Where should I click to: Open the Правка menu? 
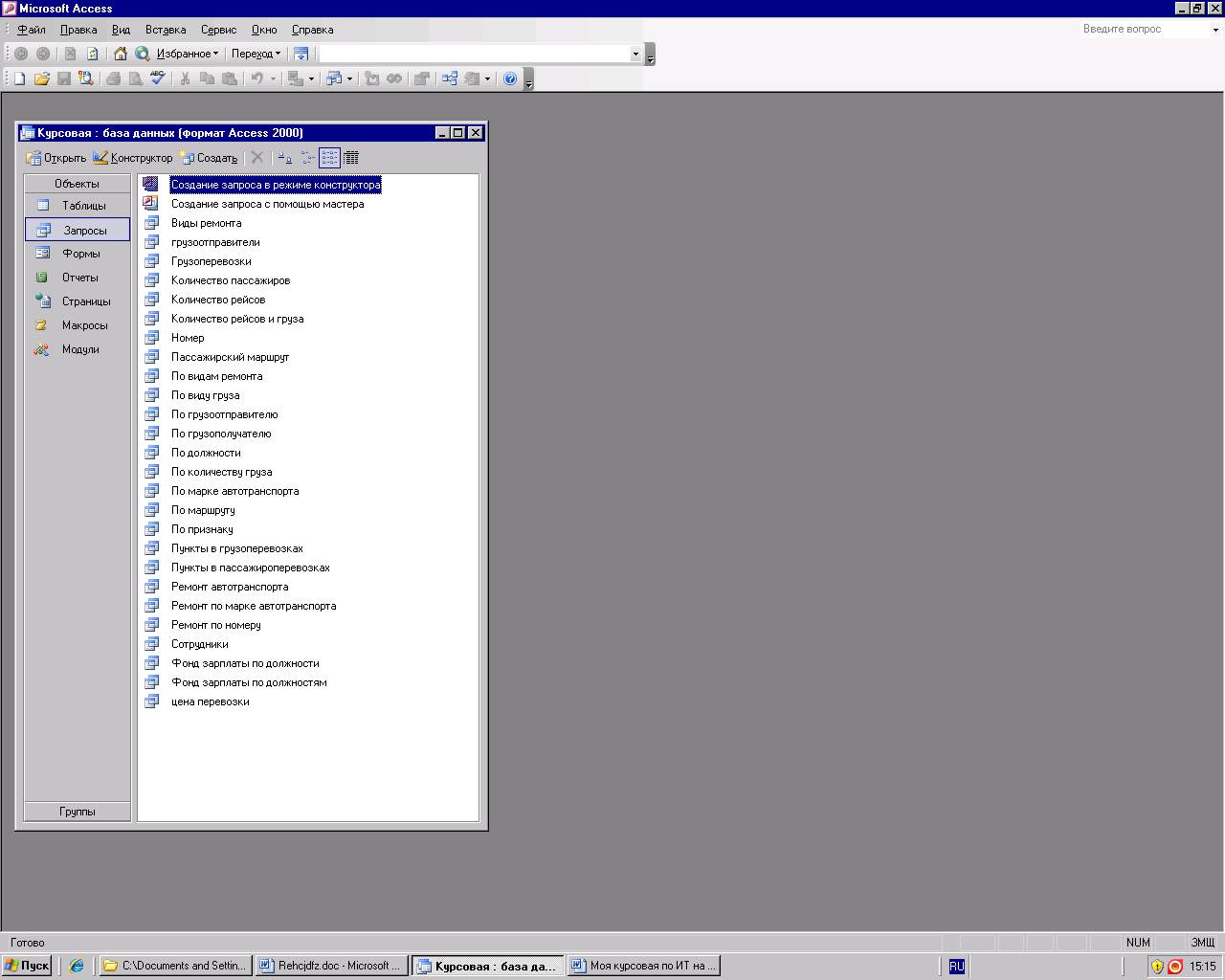(x=78, y=30)
